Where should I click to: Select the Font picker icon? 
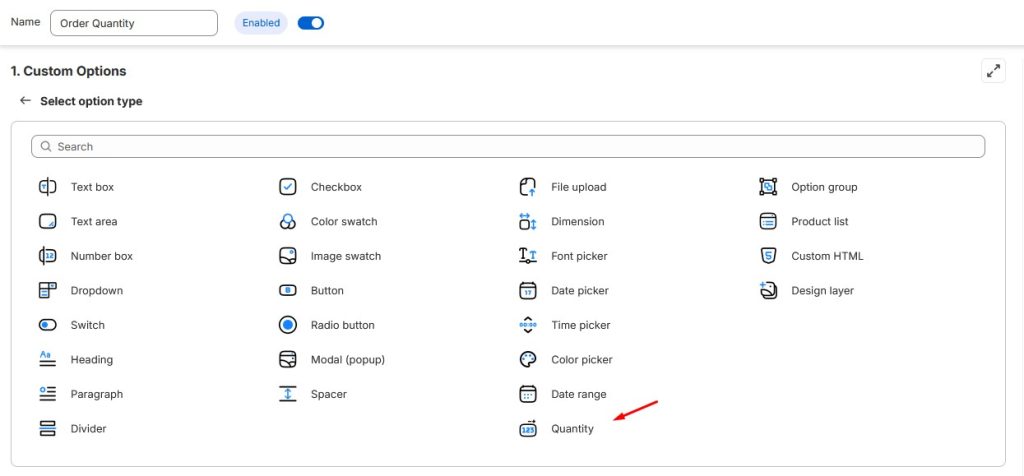click(x=528, y=256)
